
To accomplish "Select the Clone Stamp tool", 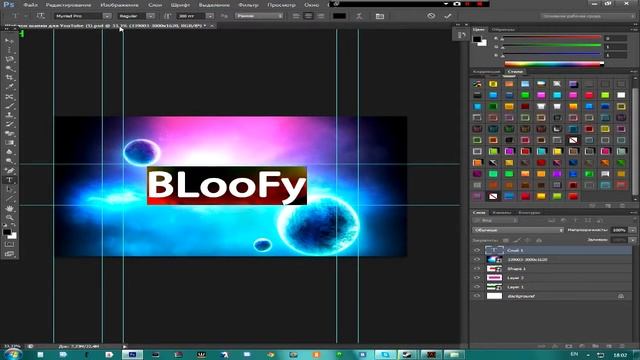I will (x=9, y=115).
